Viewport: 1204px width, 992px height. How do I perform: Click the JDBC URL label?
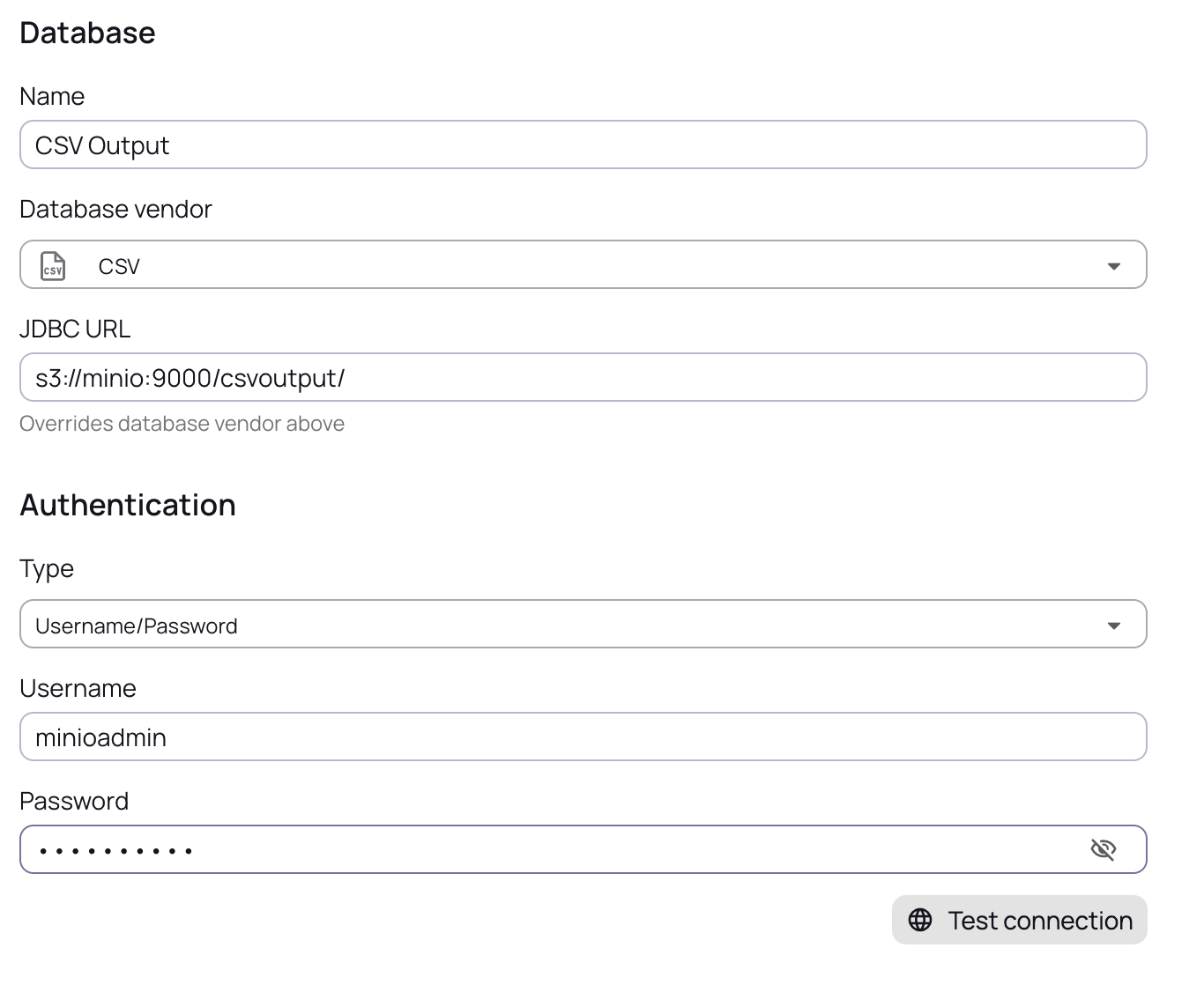pyautogui.click(x=75, y=329)
